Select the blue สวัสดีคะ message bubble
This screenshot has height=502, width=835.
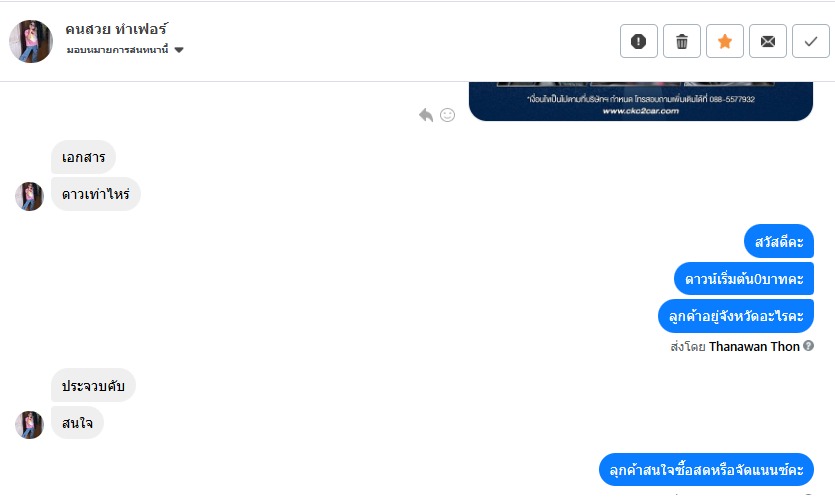pos(779,241)
